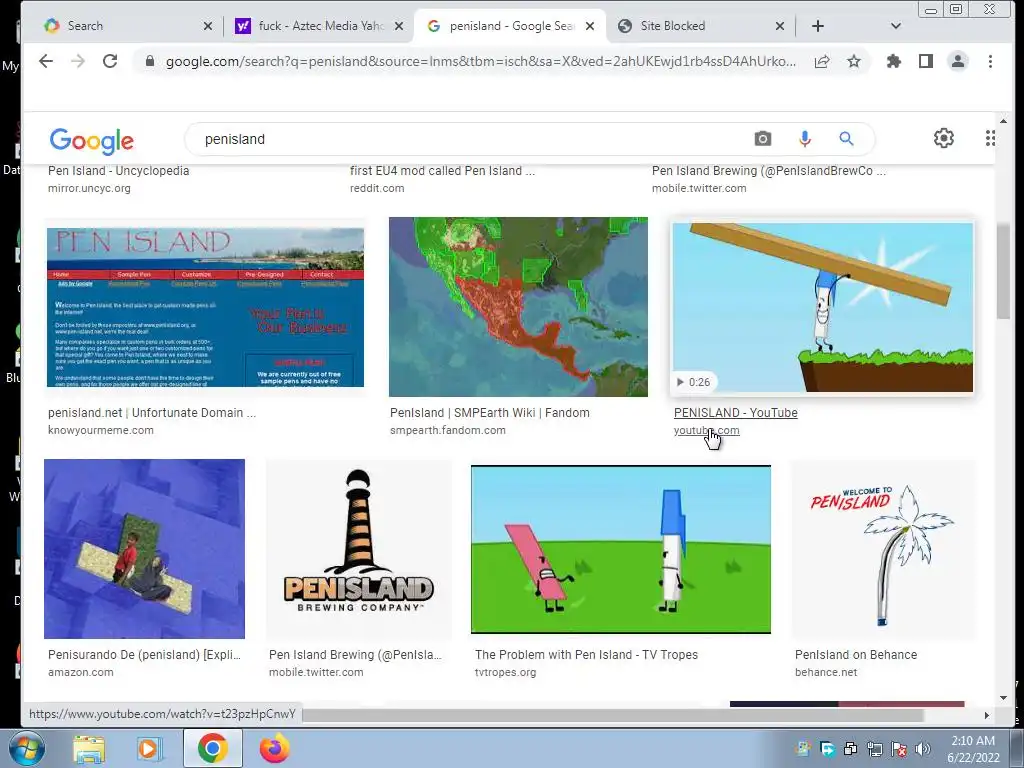Click the Welcome to Penisland palm thumbnail

(x=884, y=549)
